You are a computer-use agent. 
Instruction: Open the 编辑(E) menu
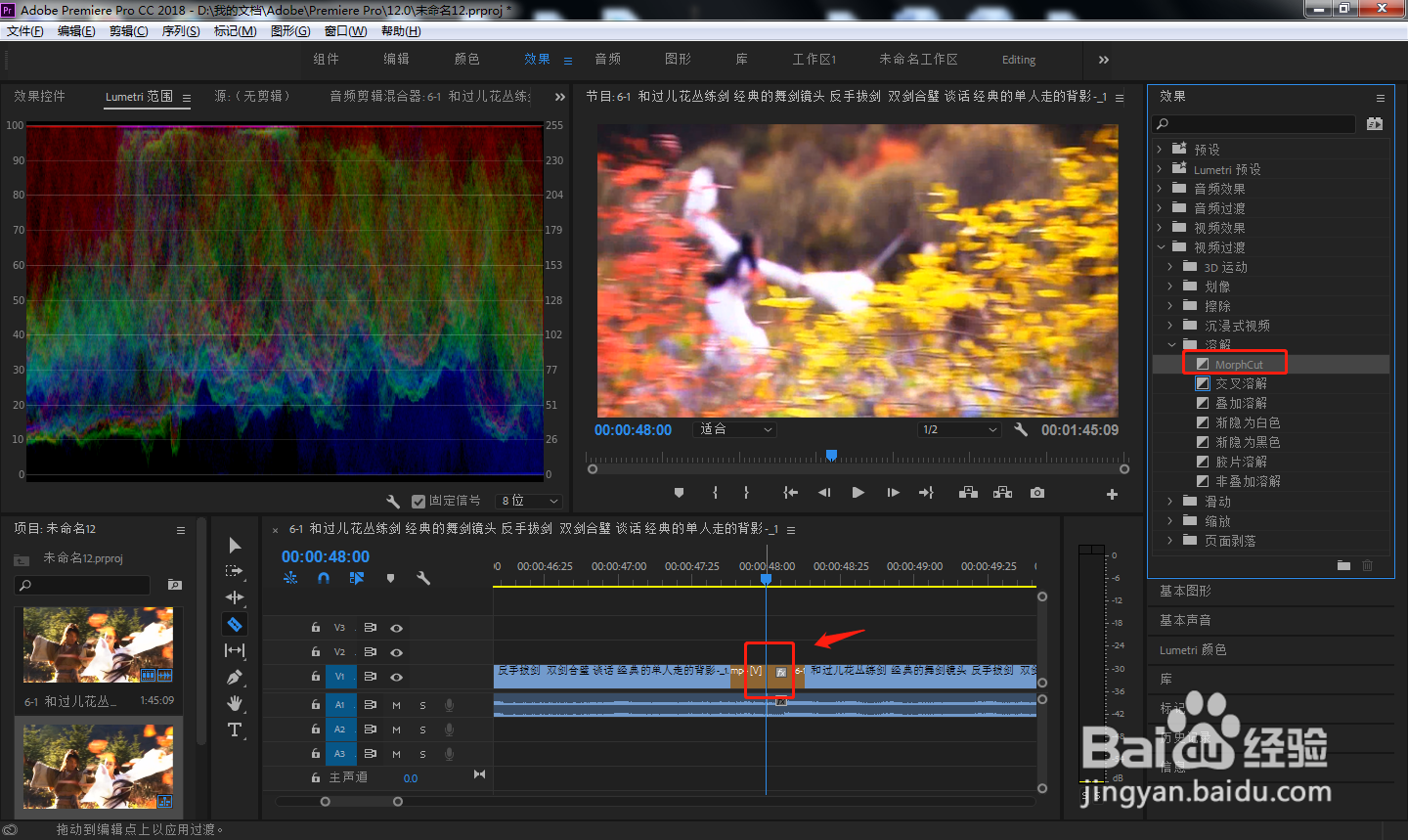pos(76,31)
